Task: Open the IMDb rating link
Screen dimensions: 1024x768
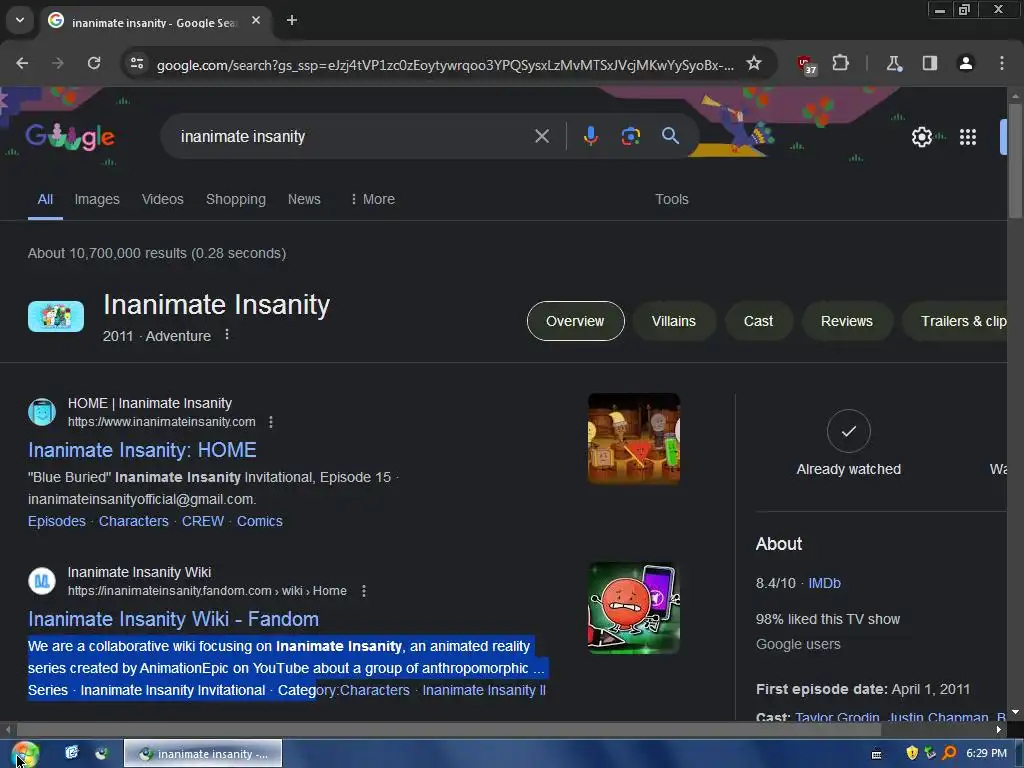Action: pos(824,583)
